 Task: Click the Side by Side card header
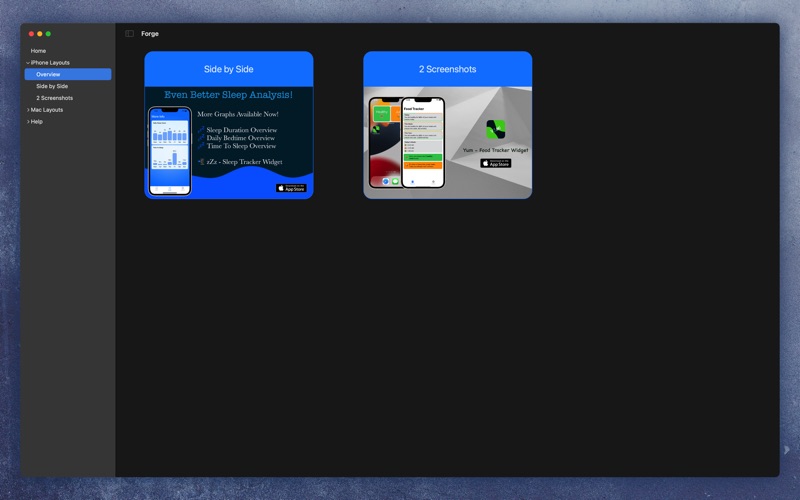[229, 69]
